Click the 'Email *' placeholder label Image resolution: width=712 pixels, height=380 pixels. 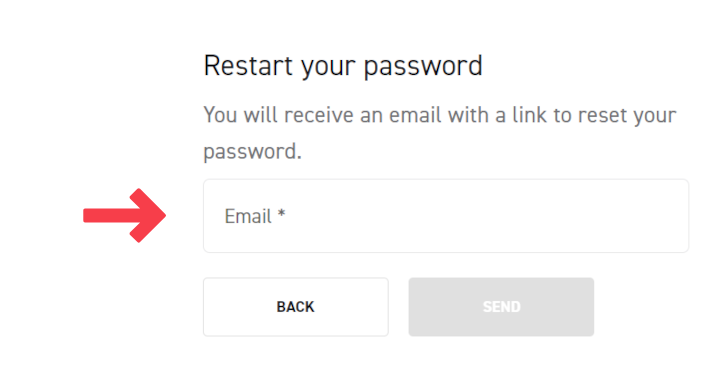pyautogui.click(x=255, y=216)
